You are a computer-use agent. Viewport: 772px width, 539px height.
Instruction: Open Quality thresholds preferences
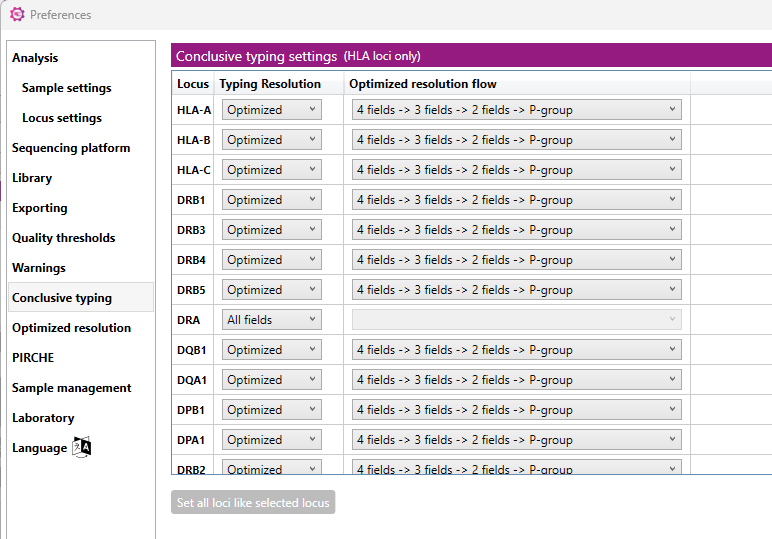coord(64,238)
